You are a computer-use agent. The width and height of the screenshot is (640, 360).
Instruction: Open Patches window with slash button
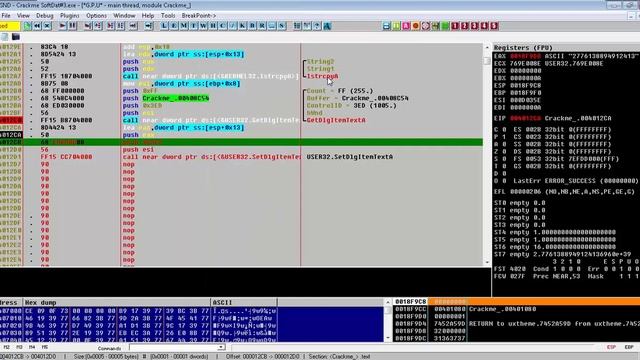(x=233, y=26)
